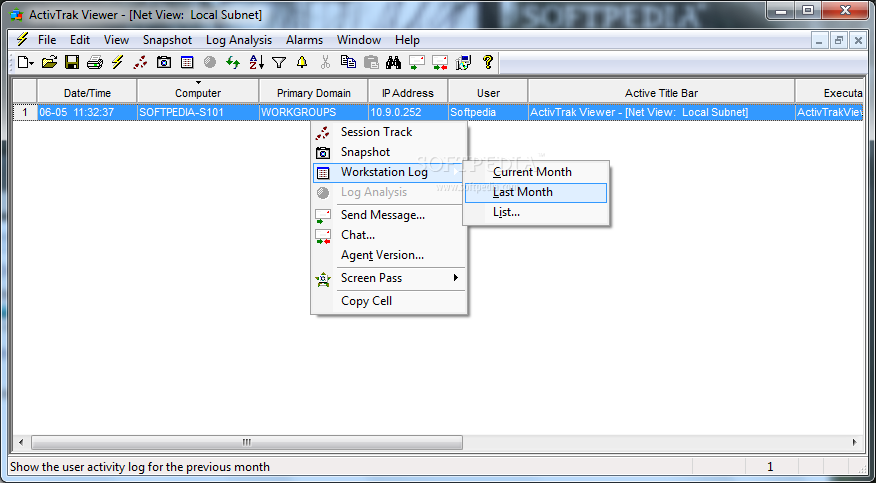
Task: Expand the Screen Pass submenu arrow
Action: click(456, 278)
